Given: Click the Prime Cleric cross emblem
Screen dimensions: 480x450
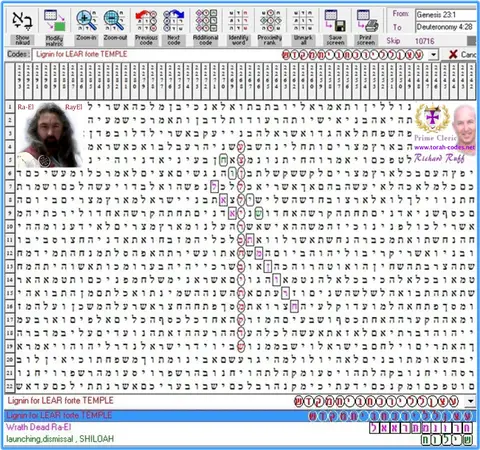Looking at the screenshot, I should (432, 117).
